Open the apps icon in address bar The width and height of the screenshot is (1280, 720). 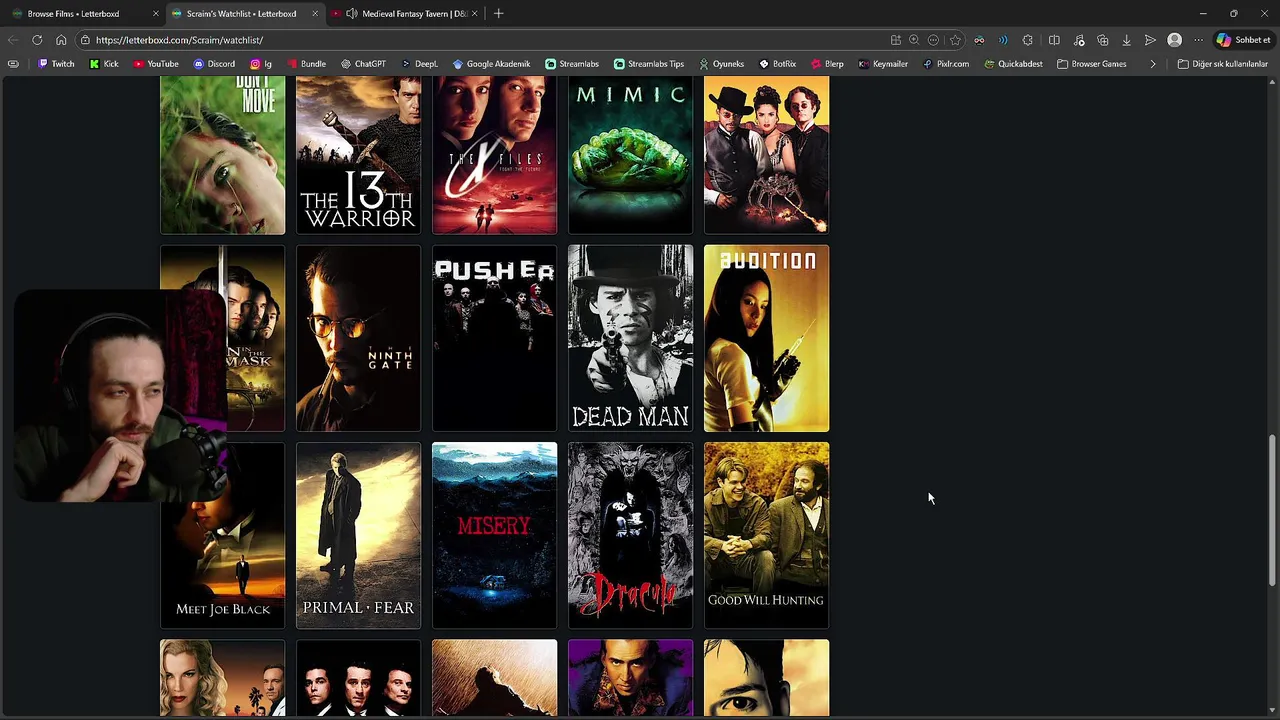895,40
